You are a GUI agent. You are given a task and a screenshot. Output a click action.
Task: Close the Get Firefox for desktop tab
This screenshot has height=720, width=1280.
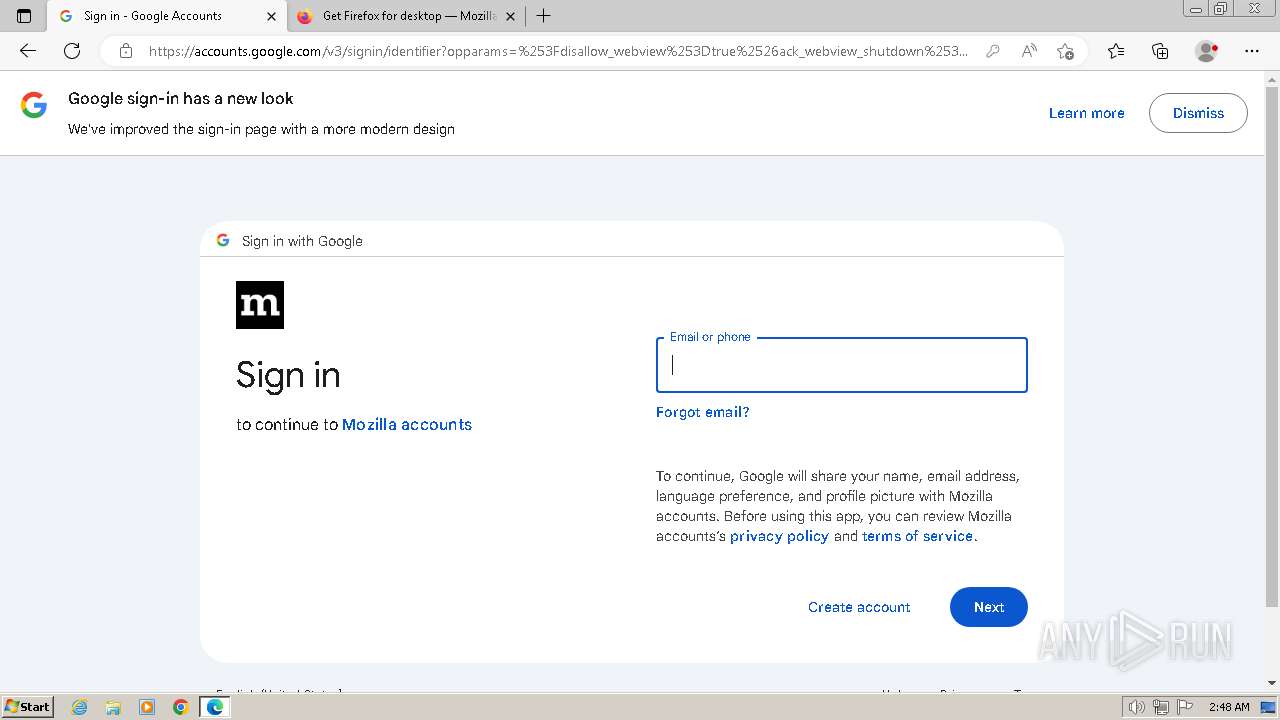click(511, 16)
